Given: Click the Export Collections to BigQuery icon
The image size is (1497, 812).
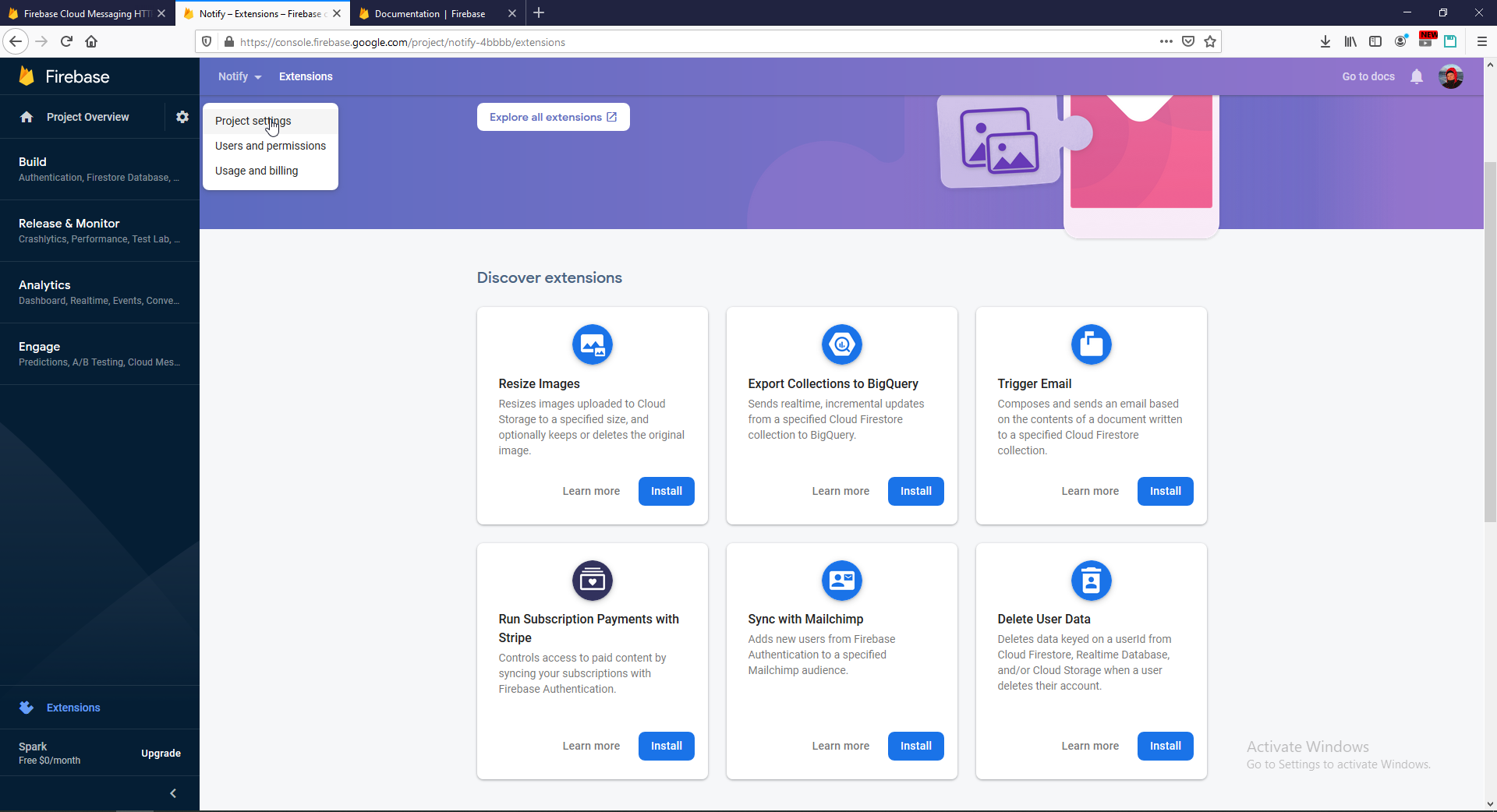Looking at the screenshot, I should [x=842, y=344].
